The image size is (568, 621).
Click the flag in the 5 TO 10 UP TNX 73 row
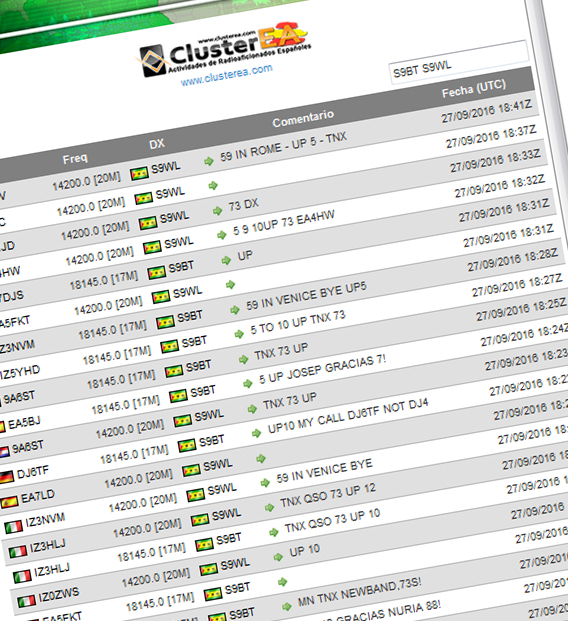pyautogui.click(x=170, y=347)
